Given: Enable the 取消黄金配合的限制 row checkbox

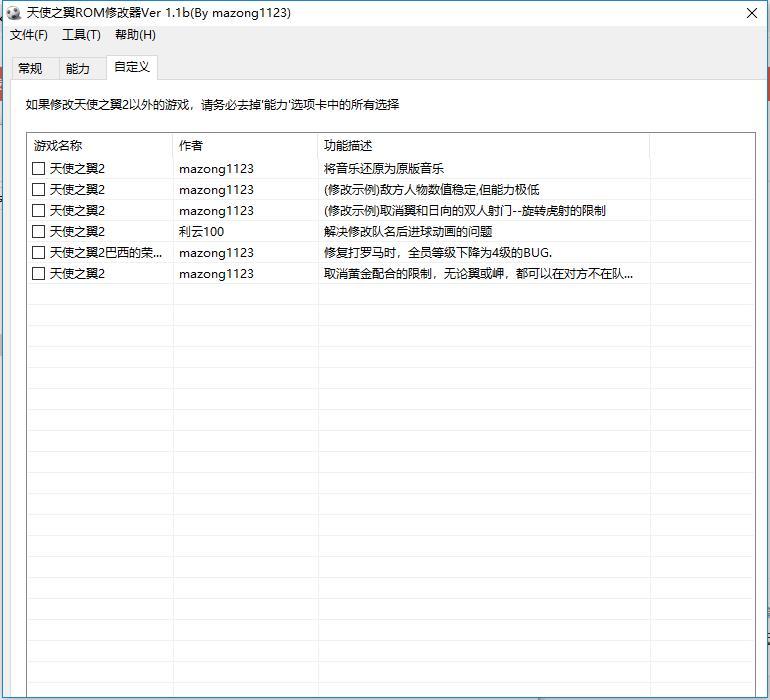Looking at the screenshot, I should click(38, 274).
